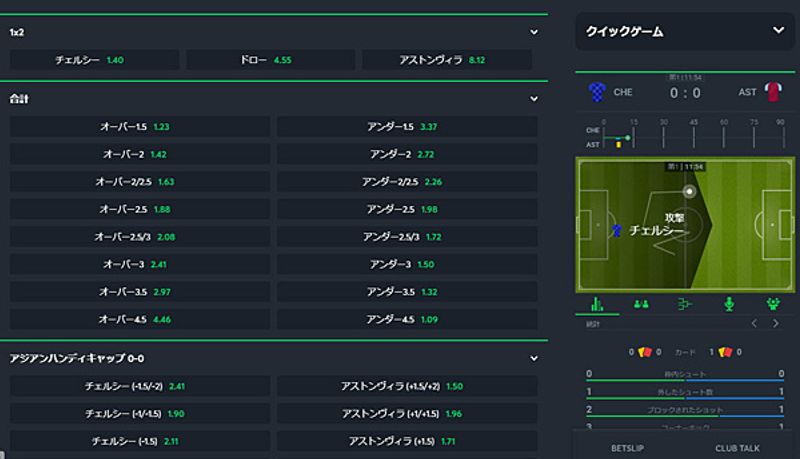Click the Chelsea team jersey icon
The image size is (800, 459).
(x=598, y=92)
